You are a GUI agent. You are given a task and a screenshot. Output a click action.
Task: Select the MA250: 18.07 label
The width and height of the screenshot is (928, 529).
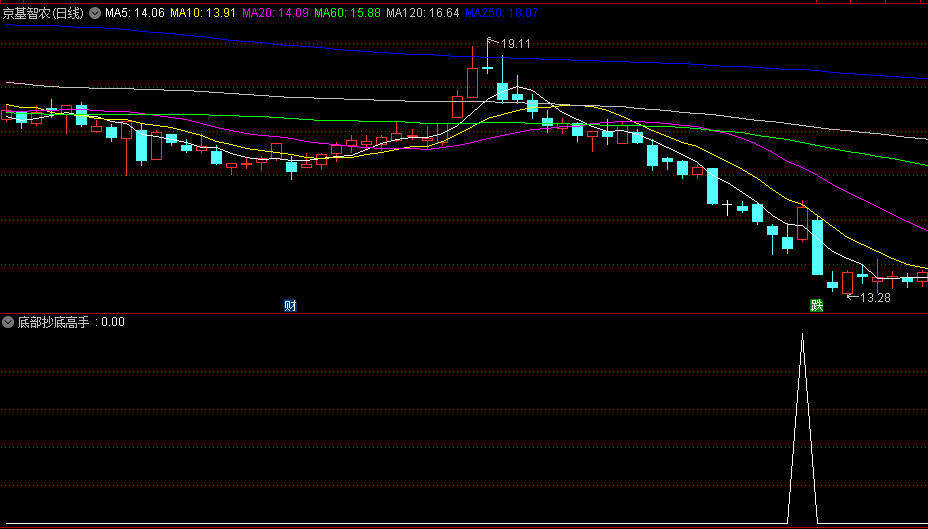[502, 13]
